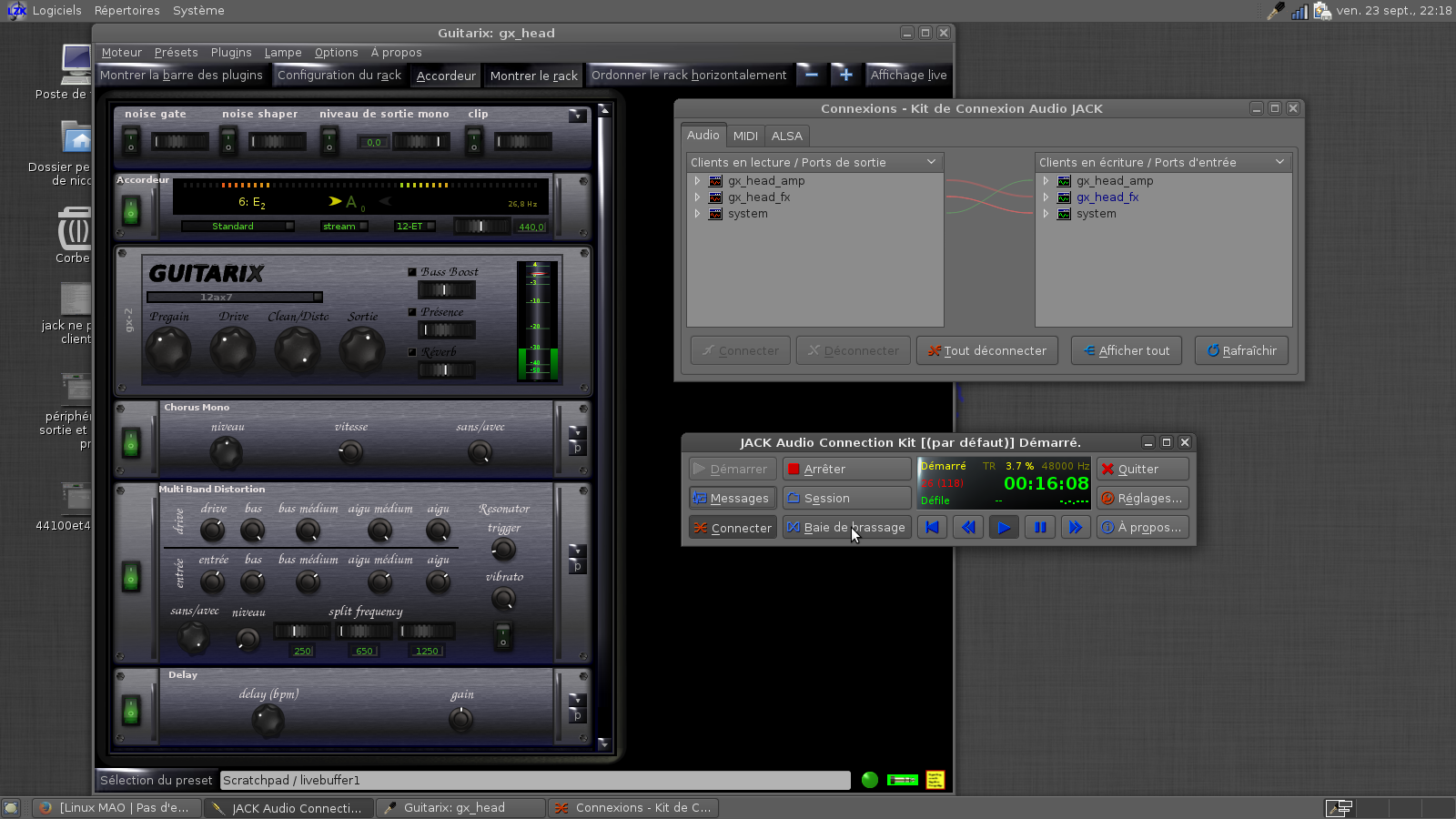This screenshot has height=819, width=1456.
Task: Click the blue minus rack button
Action: (812, 75)
